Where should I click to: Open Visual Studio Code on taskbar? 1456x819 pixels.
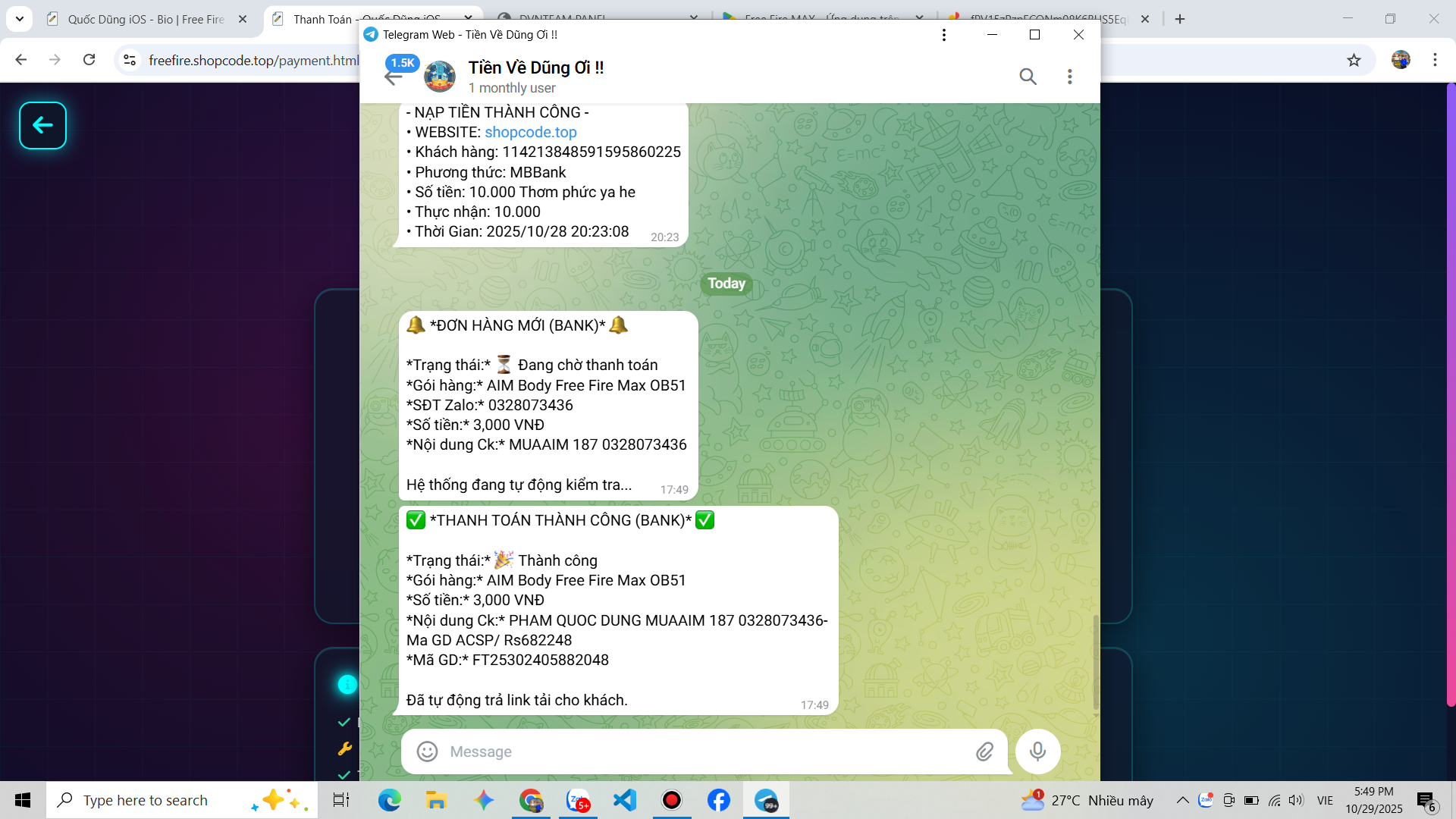point(625,800)
